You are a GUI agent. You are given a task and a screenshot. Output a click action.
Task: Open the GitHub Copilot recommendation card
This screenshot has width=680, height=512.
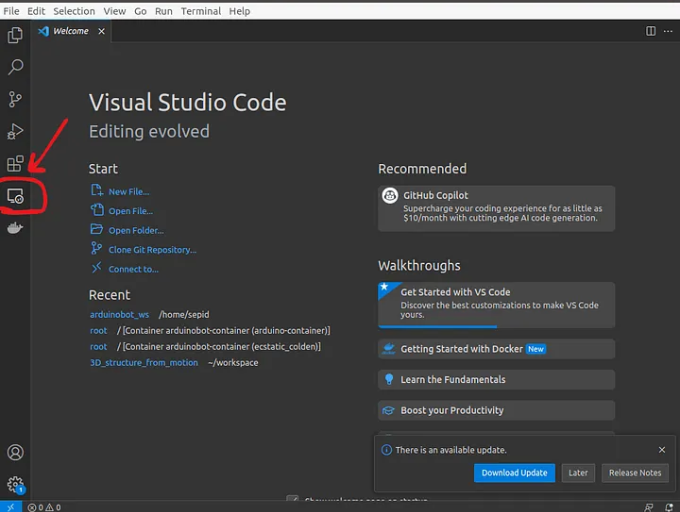pyautogui.click(x=496, y=208)
